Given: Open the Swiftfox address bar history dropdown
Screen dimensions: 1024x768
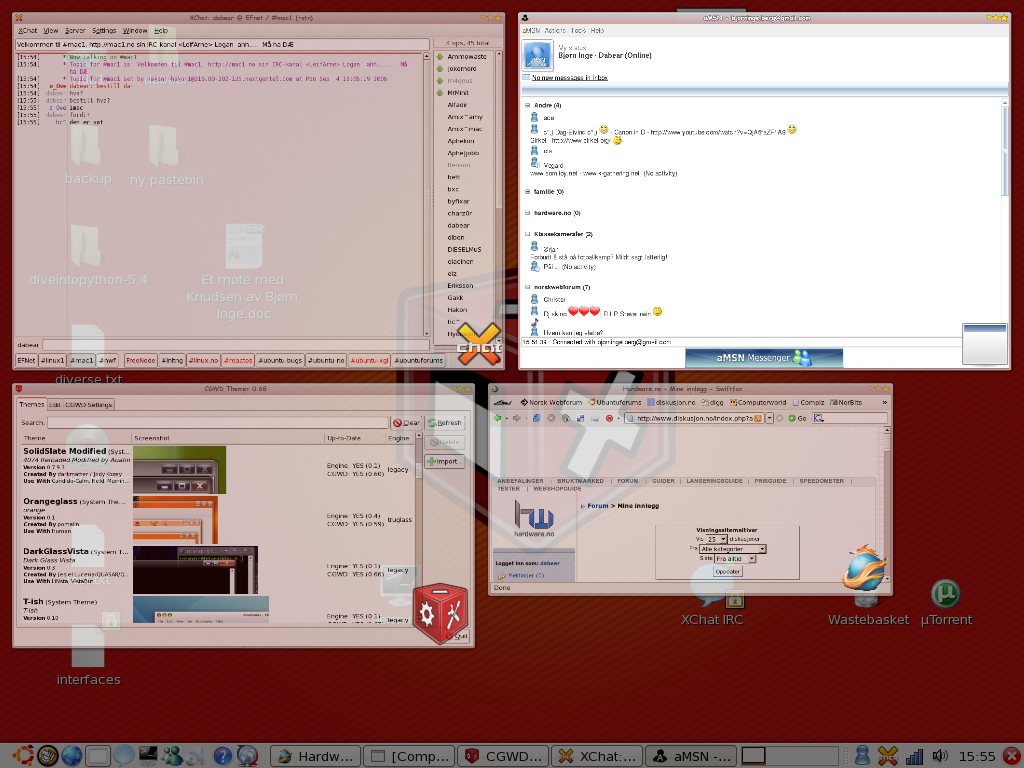Looking at the screenshot, I should pyautogui.click(x=769, y=418).
